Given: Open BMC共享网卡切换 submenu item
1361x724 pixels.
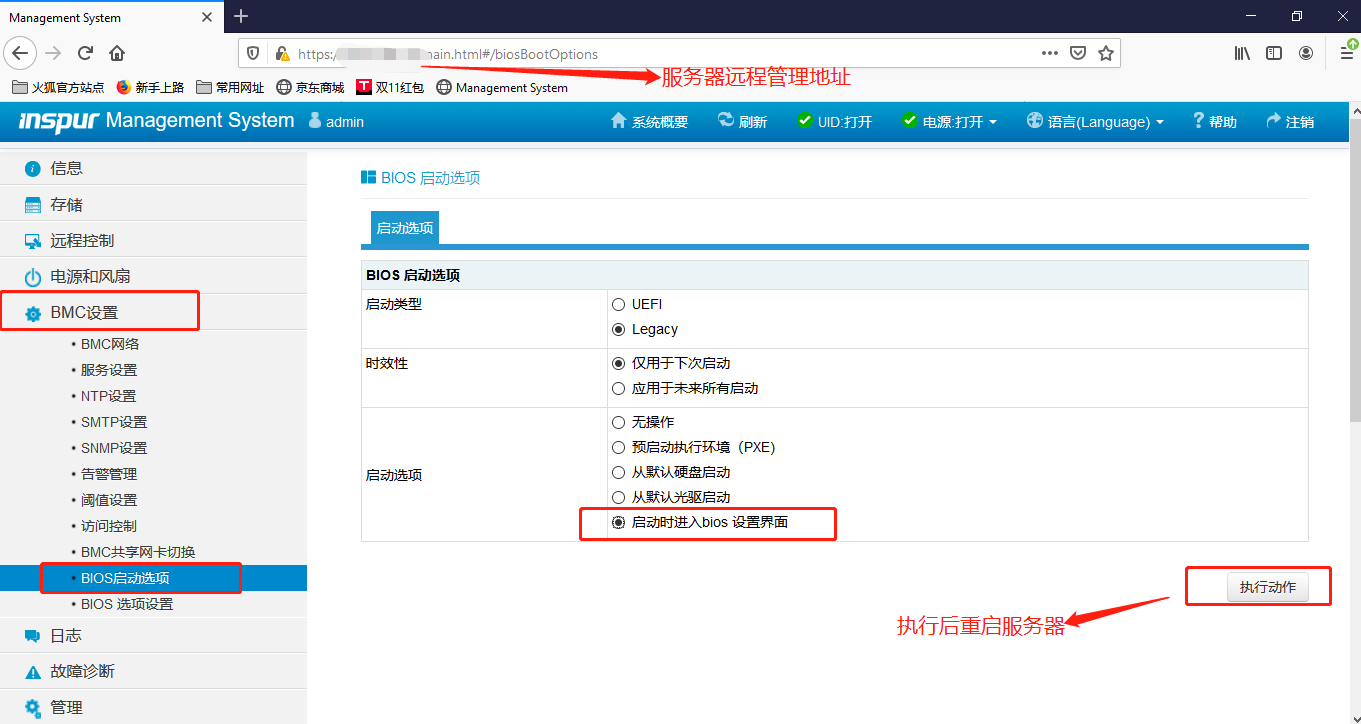Looking at the screenshot, I should click(x=138, y=552).
